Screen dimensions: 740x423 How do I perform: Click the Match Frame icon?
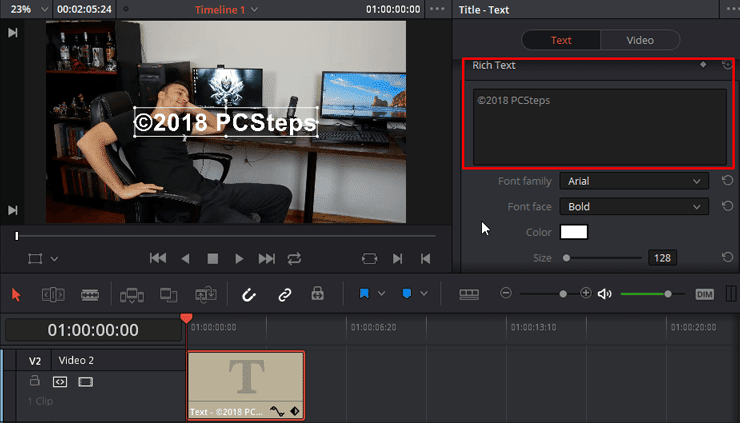click(x=370, y=259)
